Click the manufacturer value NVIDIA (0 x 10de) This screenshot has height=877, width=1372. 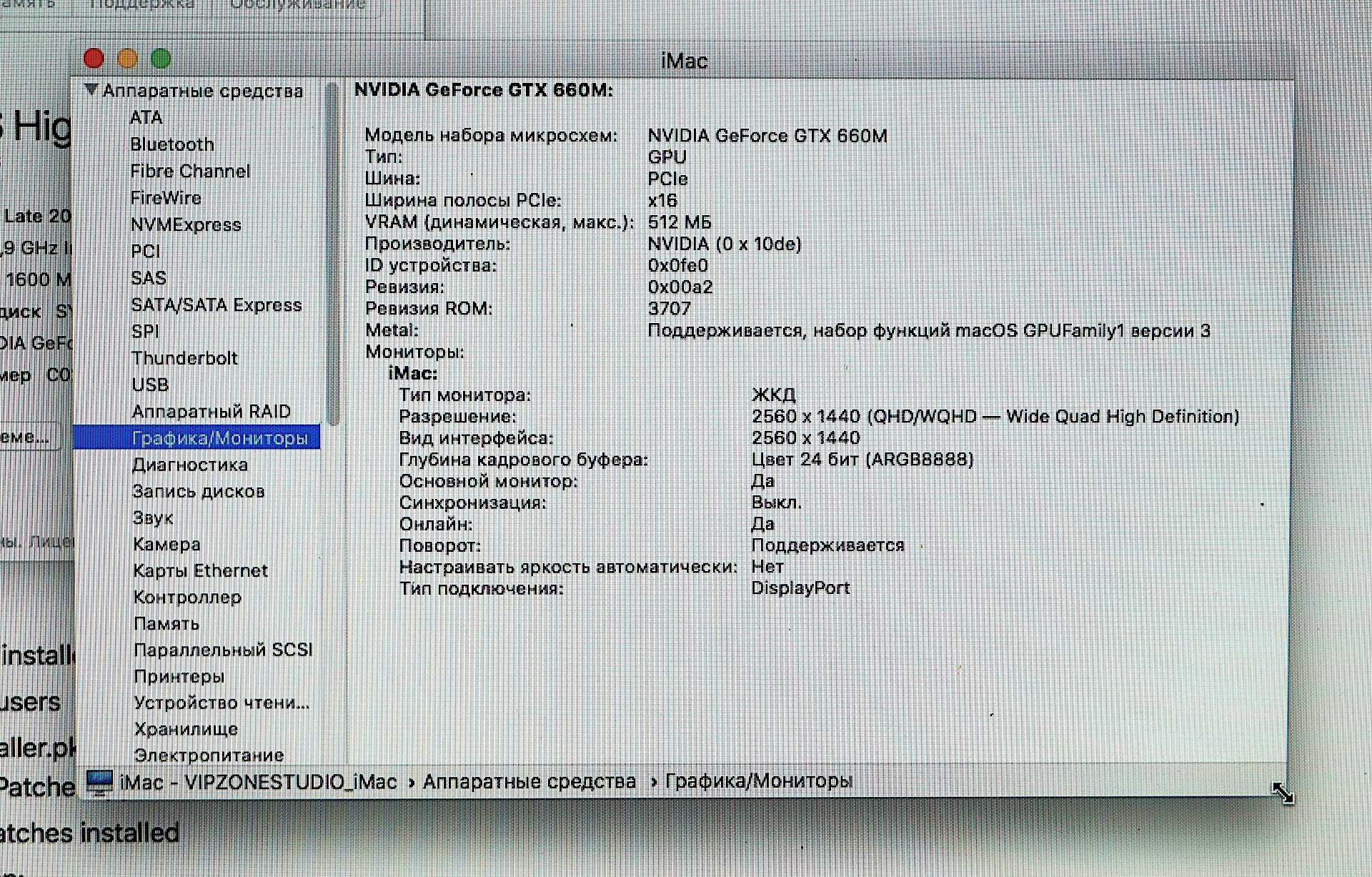click(725, 244)
